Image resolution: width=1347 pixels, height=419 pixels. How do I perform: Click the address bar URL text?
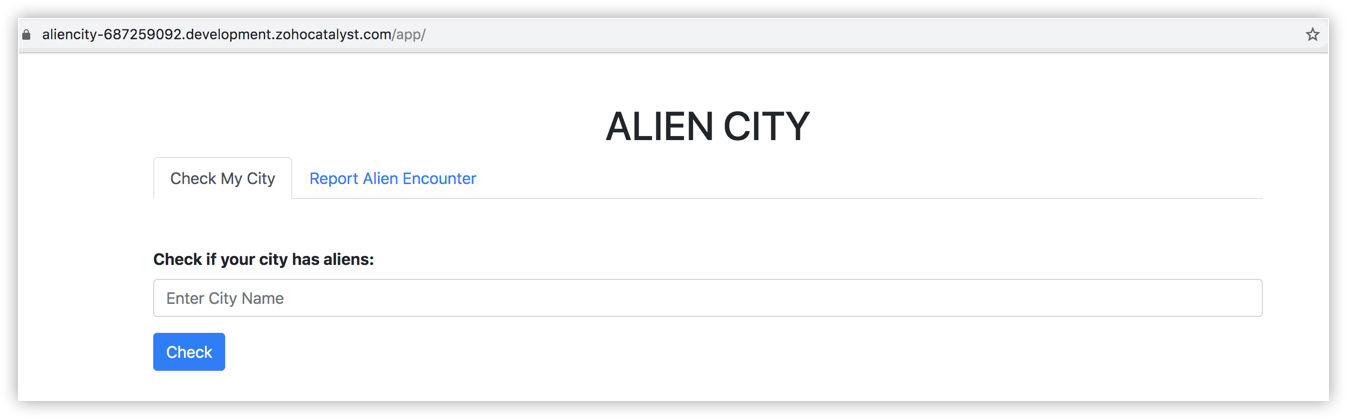coord(233,35)
